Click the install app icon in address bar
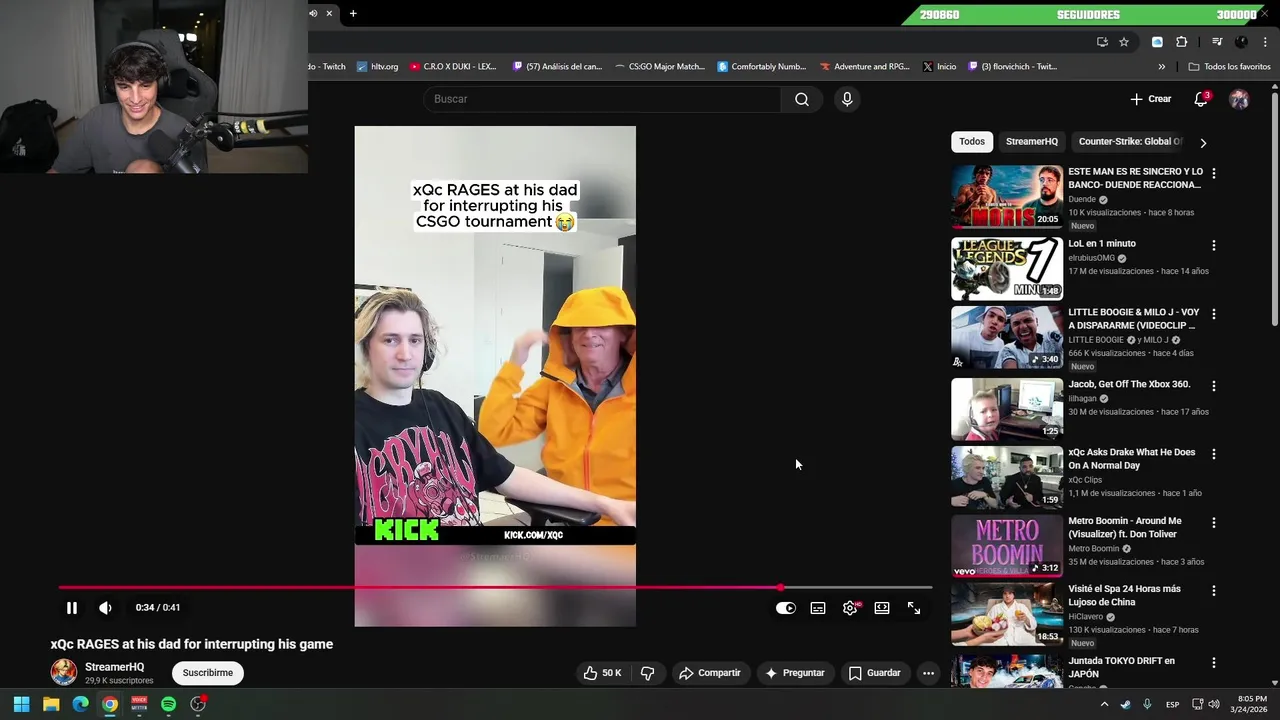 tap(1102, 42)
